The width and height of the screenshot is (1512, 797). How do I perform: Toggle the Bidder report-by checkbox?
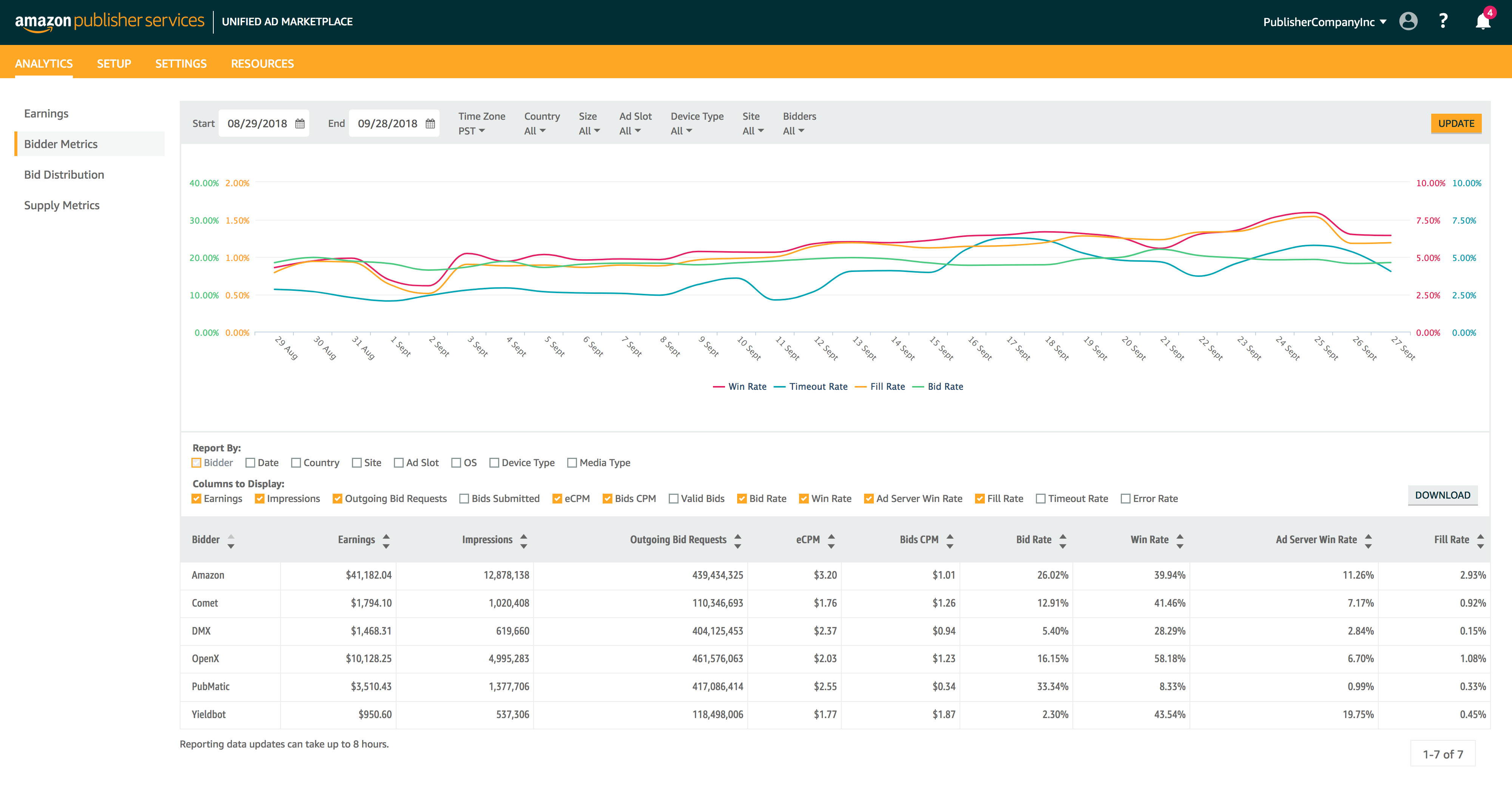pos(197,463)
